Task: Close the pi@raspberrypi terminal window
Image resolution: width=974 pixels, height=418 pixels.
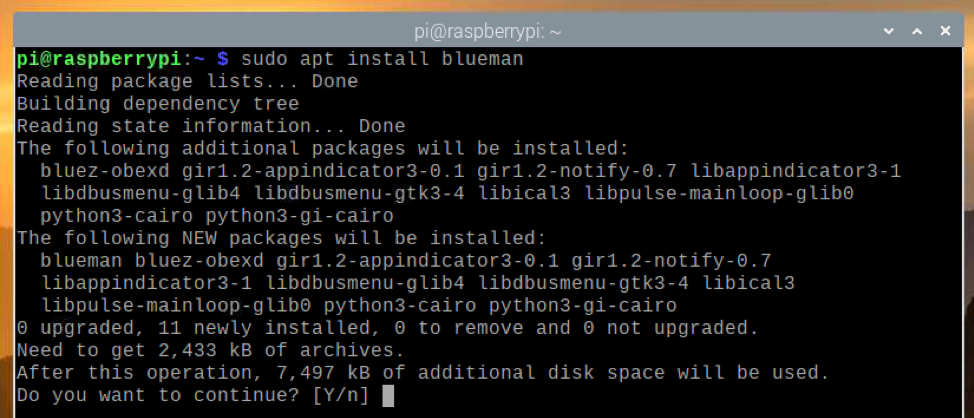Action: 946,31
